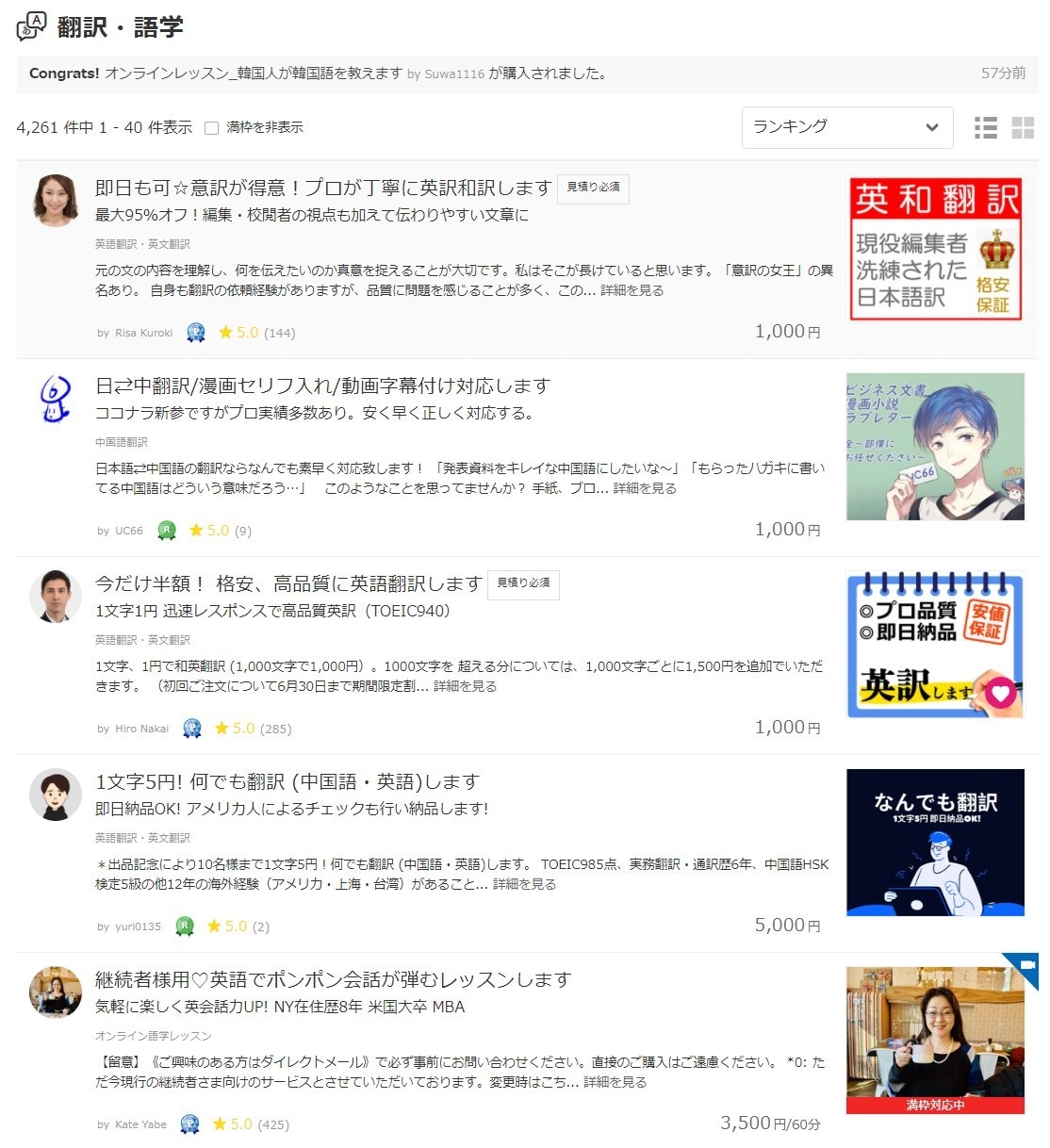The height and width of the screenshot is (1148, 1050).
Task: Click the 4,261 件中 1 - 40 件表示 count
Action: pos(104,127)
